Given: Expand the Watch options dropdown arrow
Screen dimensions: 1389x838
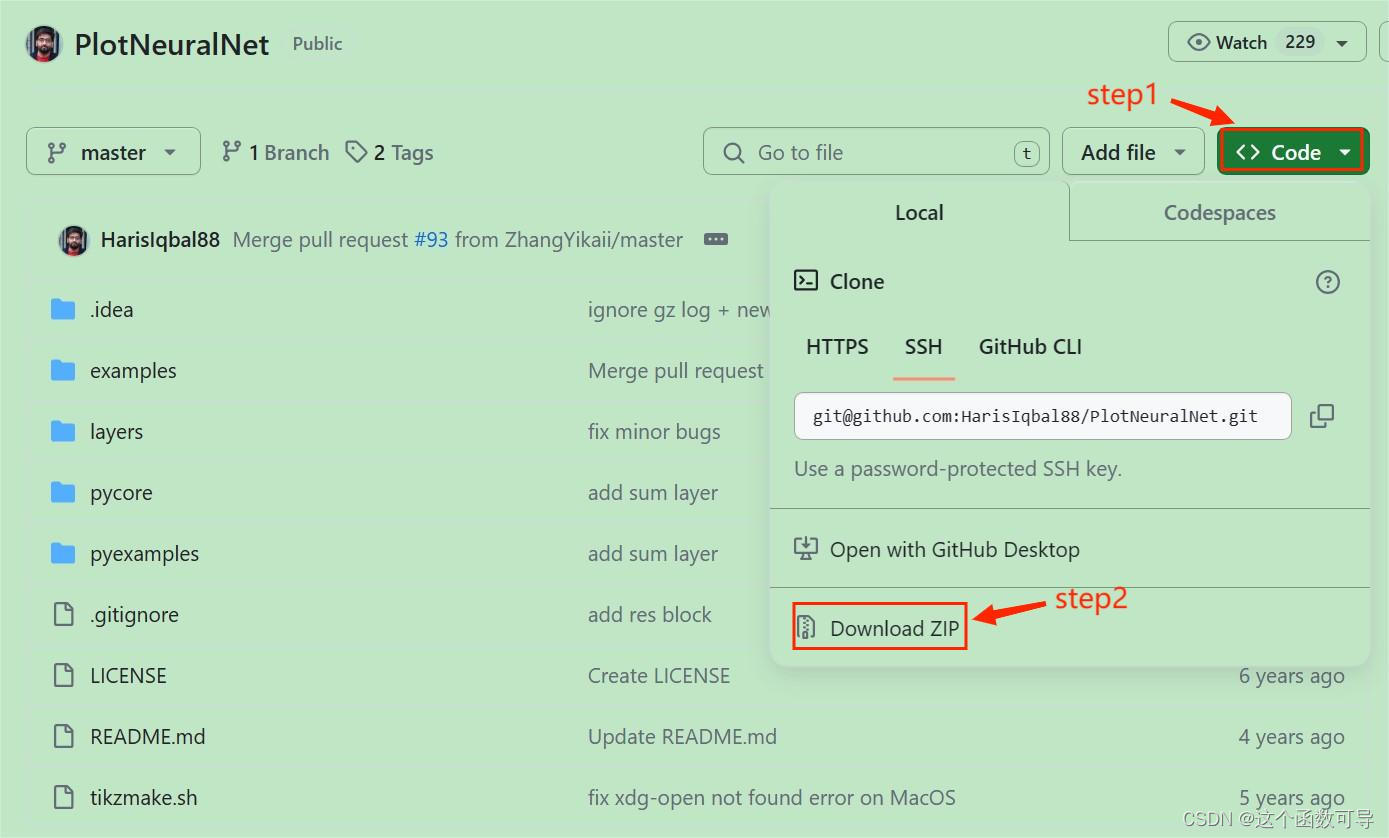Looking at the screenshot, I should (x=1343, y=43).
